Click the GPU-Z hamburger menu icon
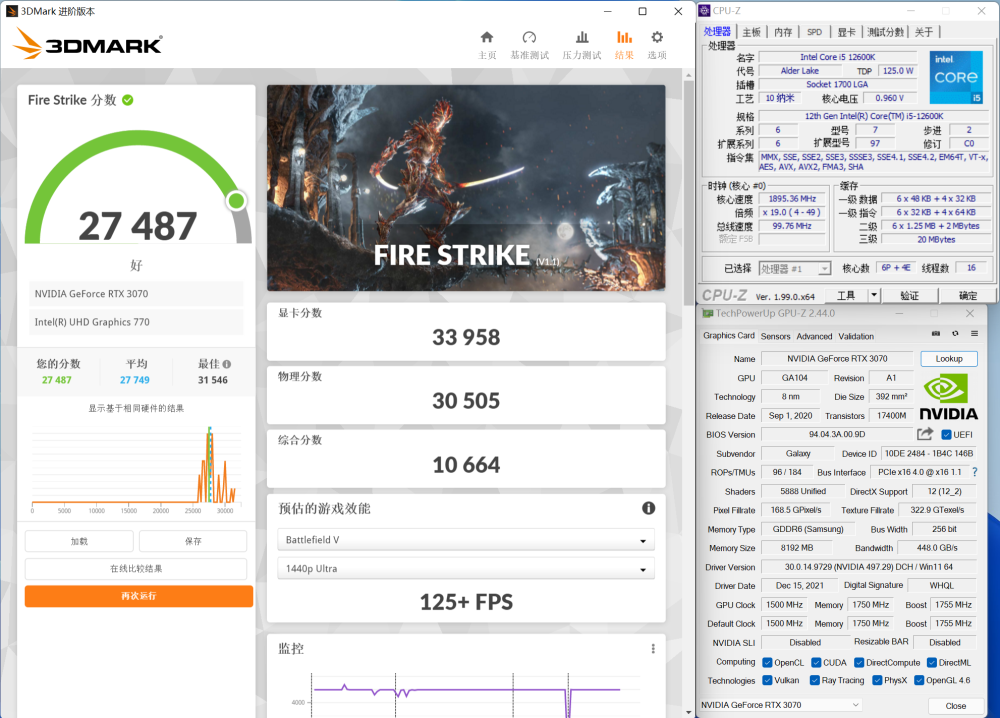The image size is (1000, 718). 974,335
